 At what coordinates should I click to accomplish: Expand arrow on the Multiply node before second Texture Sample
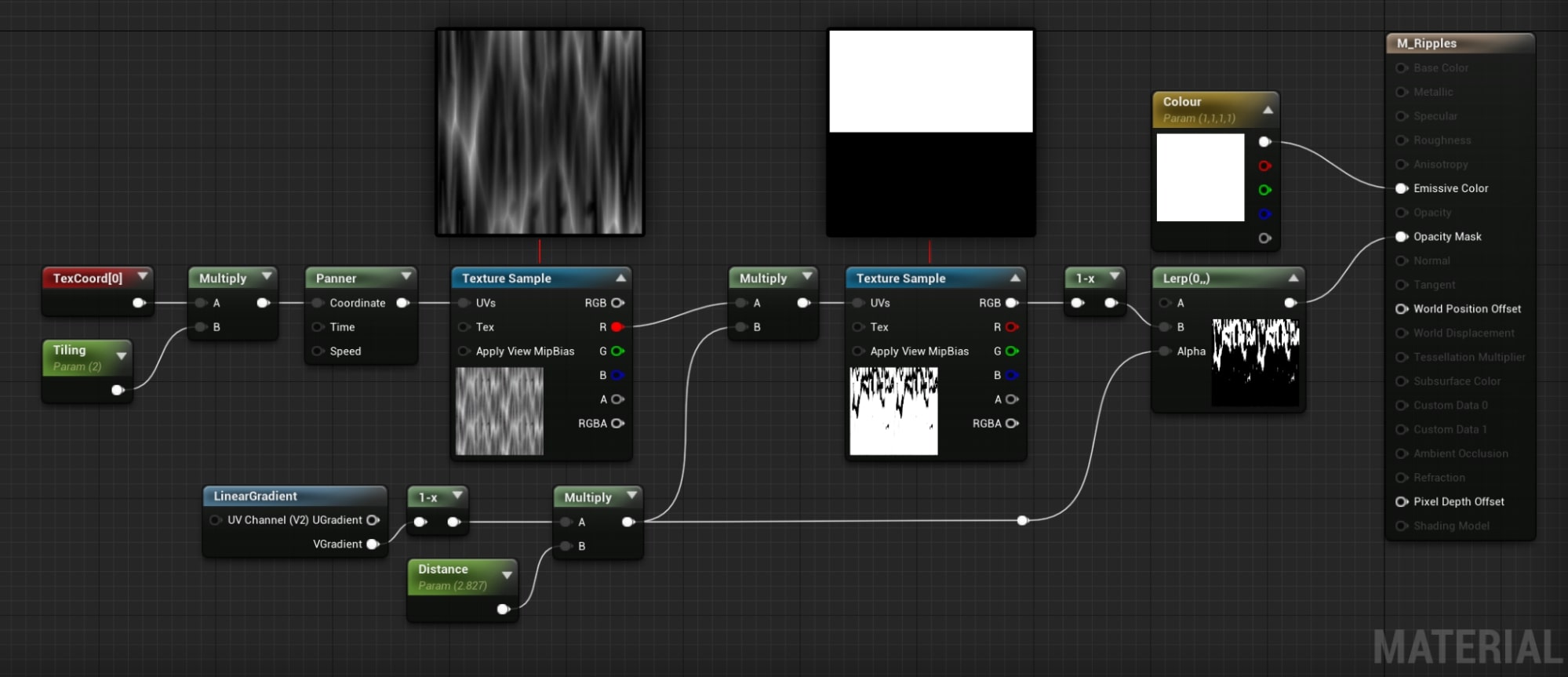pos(807,276)
